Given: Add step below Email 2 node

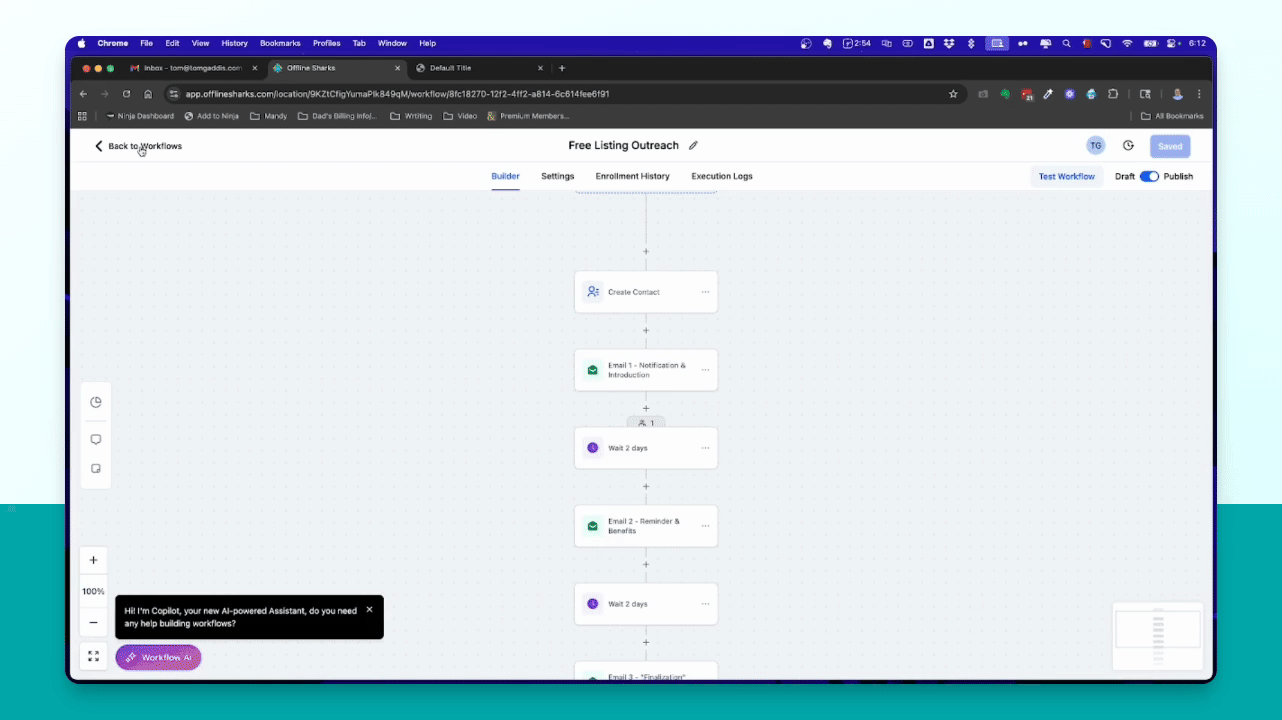Looking at the screenshot, I should pos(646,564).
